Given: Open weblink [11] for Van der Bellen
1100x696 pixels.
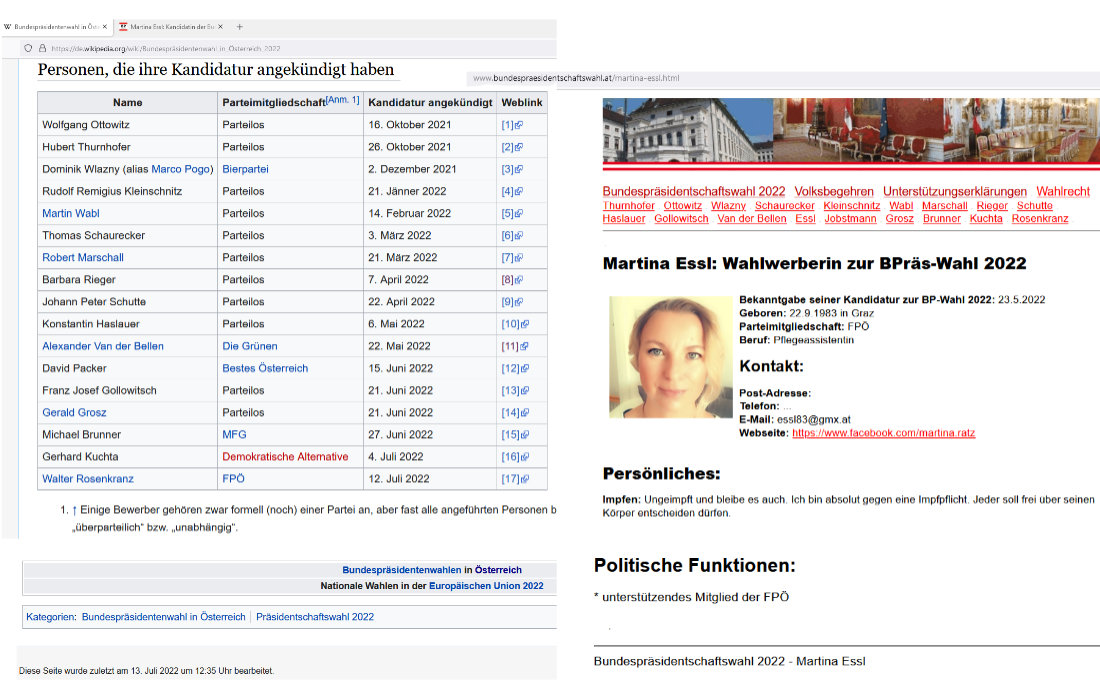Looking at the screenshot, I should pyautogui.click(x=509, y=346).
